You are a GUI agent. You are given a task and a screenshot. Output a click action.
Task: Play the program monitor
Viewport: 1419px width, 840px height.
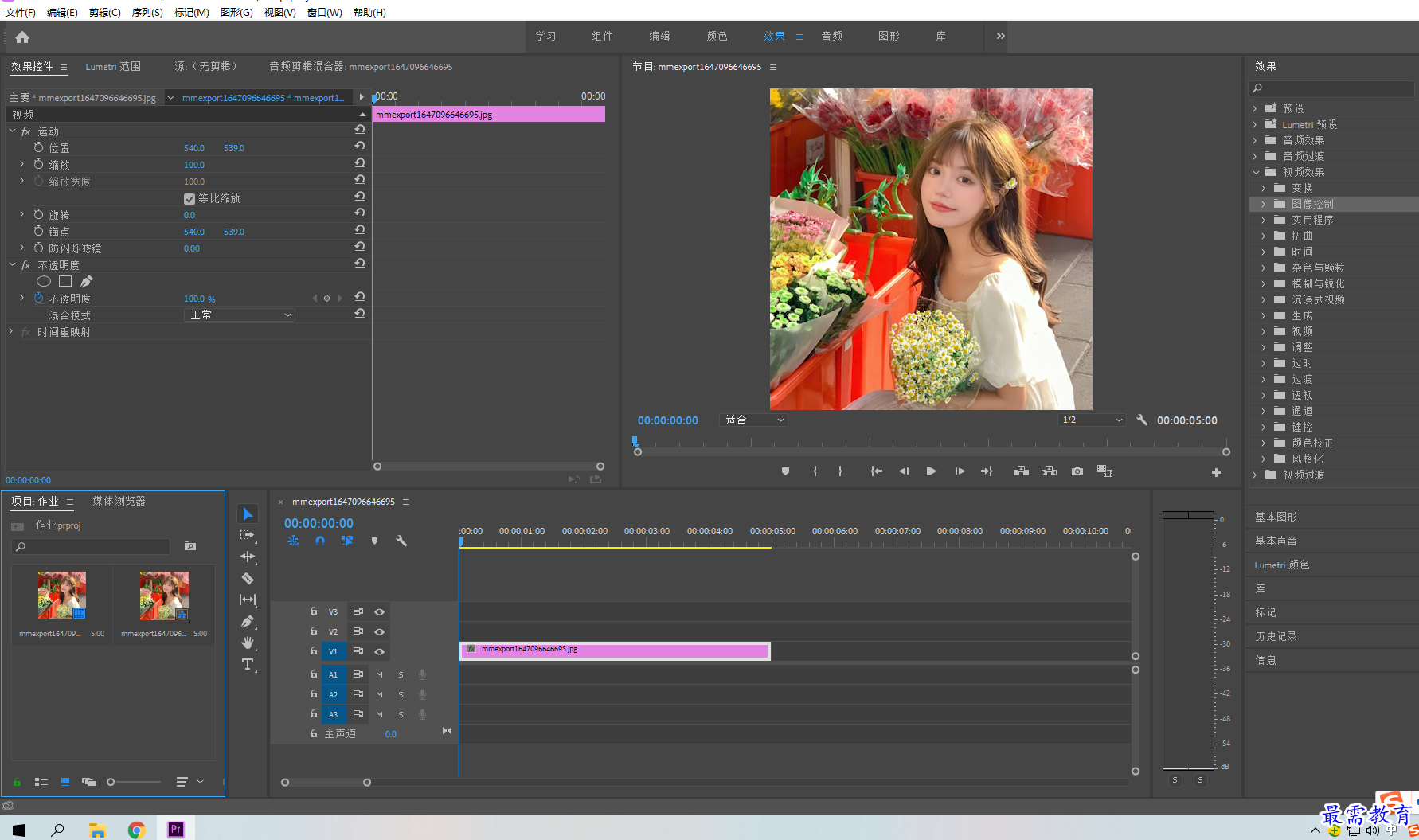[931, 471]
